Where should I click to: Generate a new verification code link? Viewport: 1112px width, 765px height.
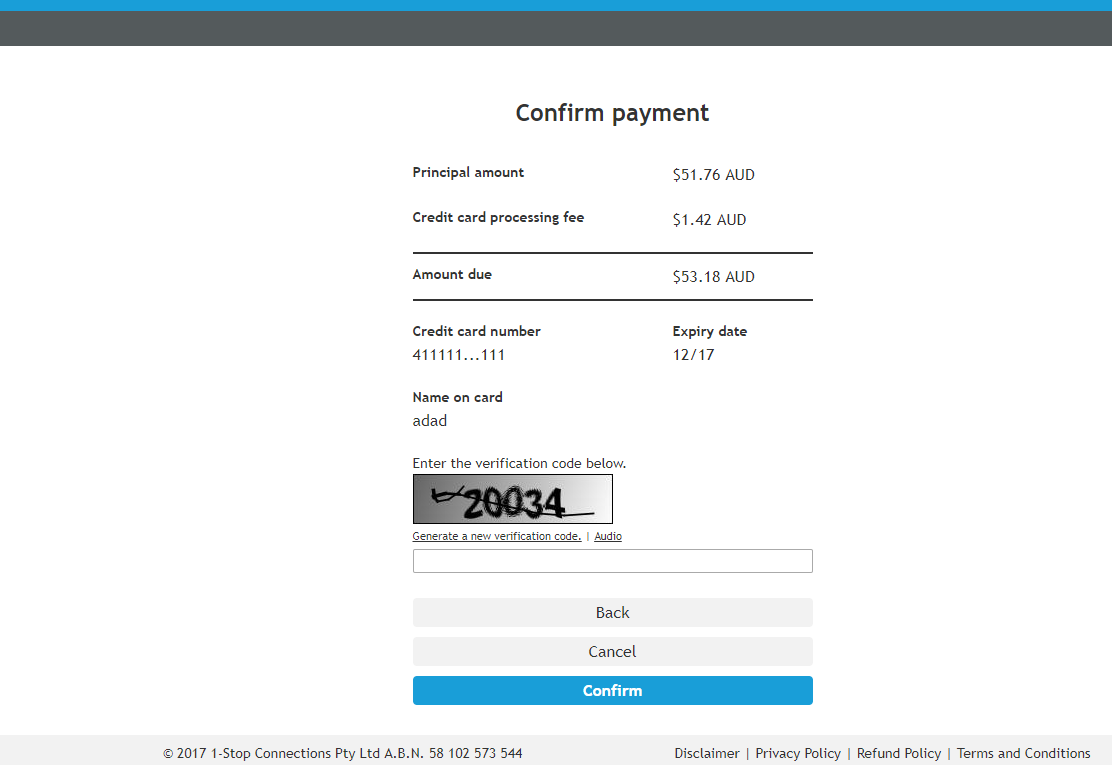pyautogui.click(x=496, y=536)
